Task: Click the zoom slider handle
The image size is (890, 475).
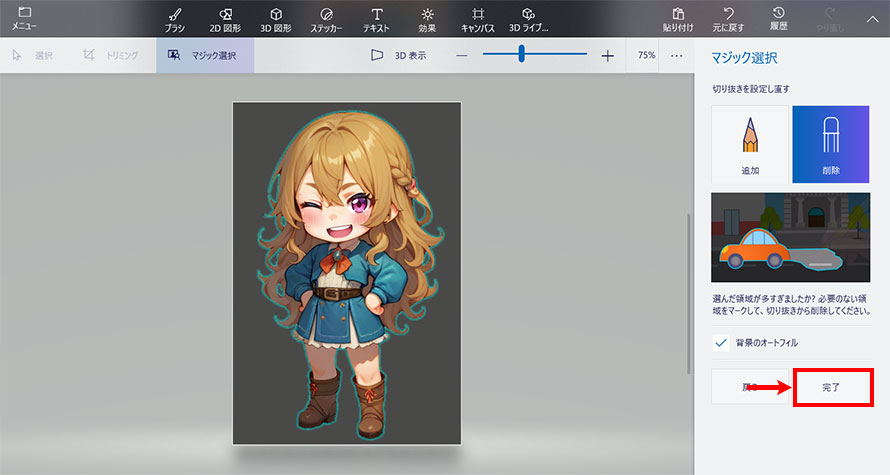Action: (x=521, y=54)
